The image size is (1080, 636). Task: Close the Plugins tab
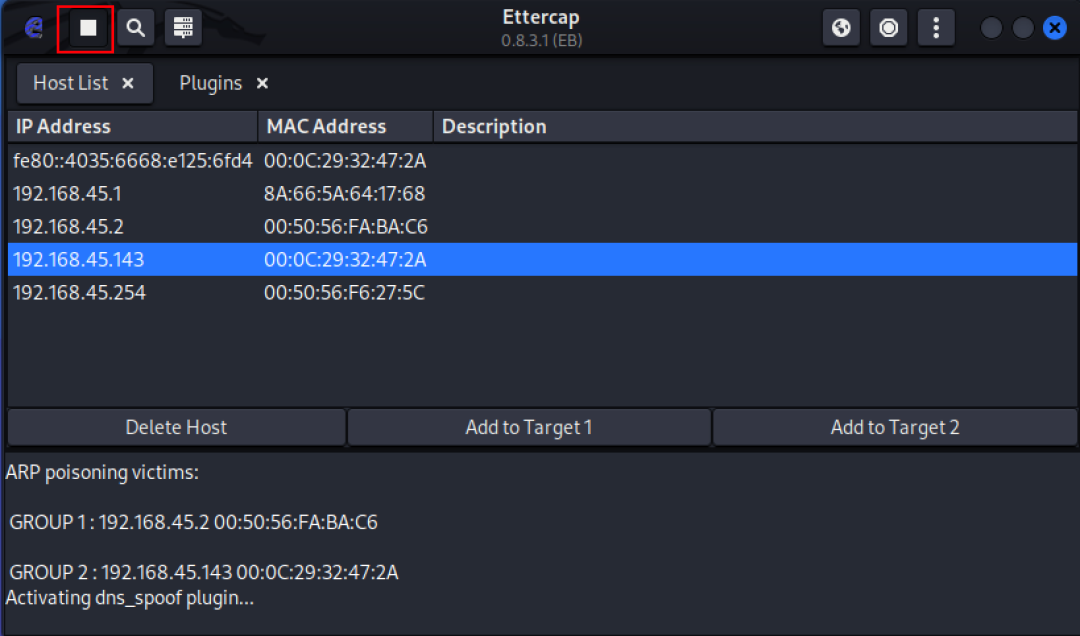coord(261,83)
